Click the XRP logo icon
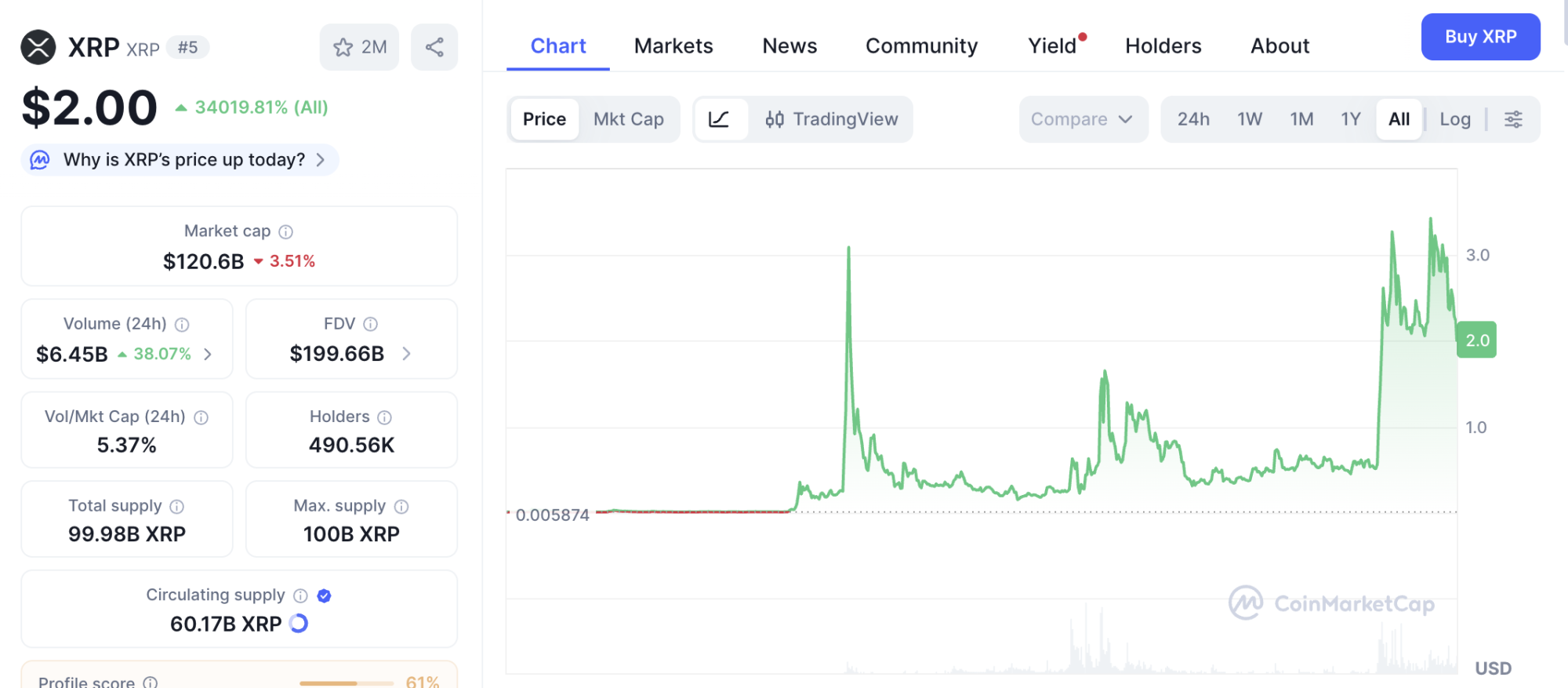The width and height of the screenshot is (1568, 688). tap(38, 47)
